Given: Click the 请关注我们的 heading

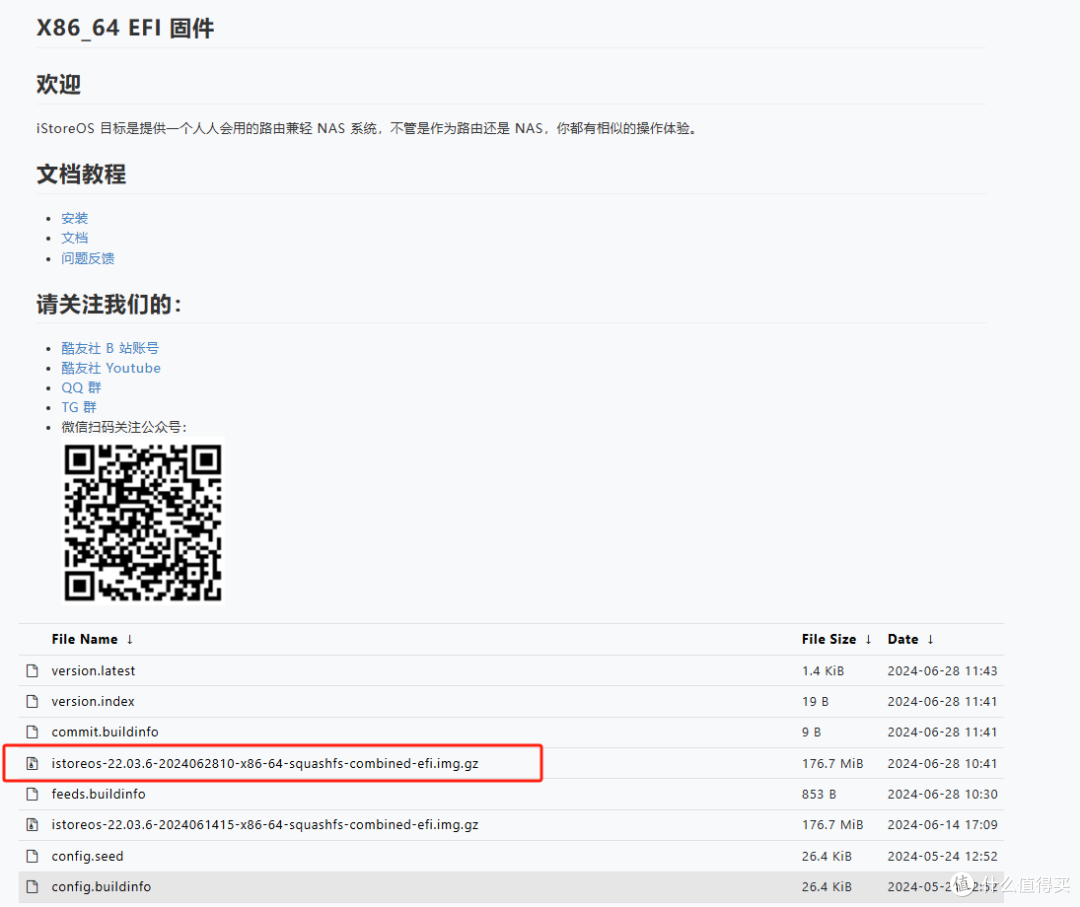Looking at the screenshot, I should coord(109,304).
